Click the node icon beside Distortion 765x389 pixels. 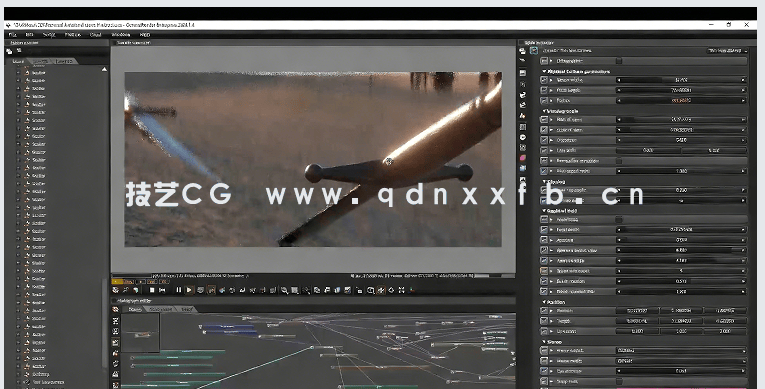(x=544, y=140)
